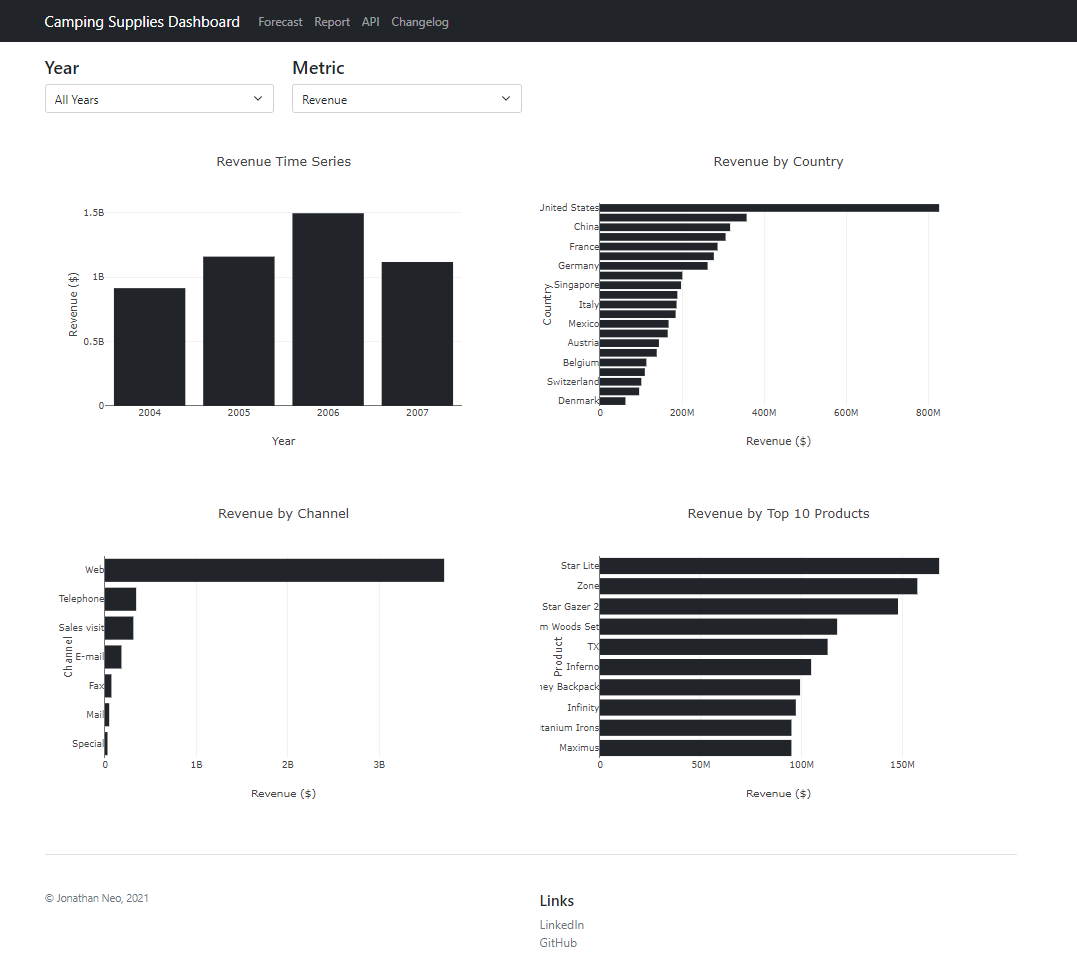Click the Belgium label on country axis
1077x964 pixels.
[580, 362]
